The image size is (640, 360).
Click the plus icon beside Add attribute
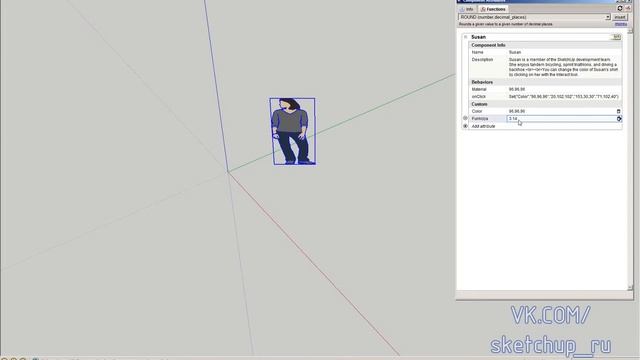point(465,126)
